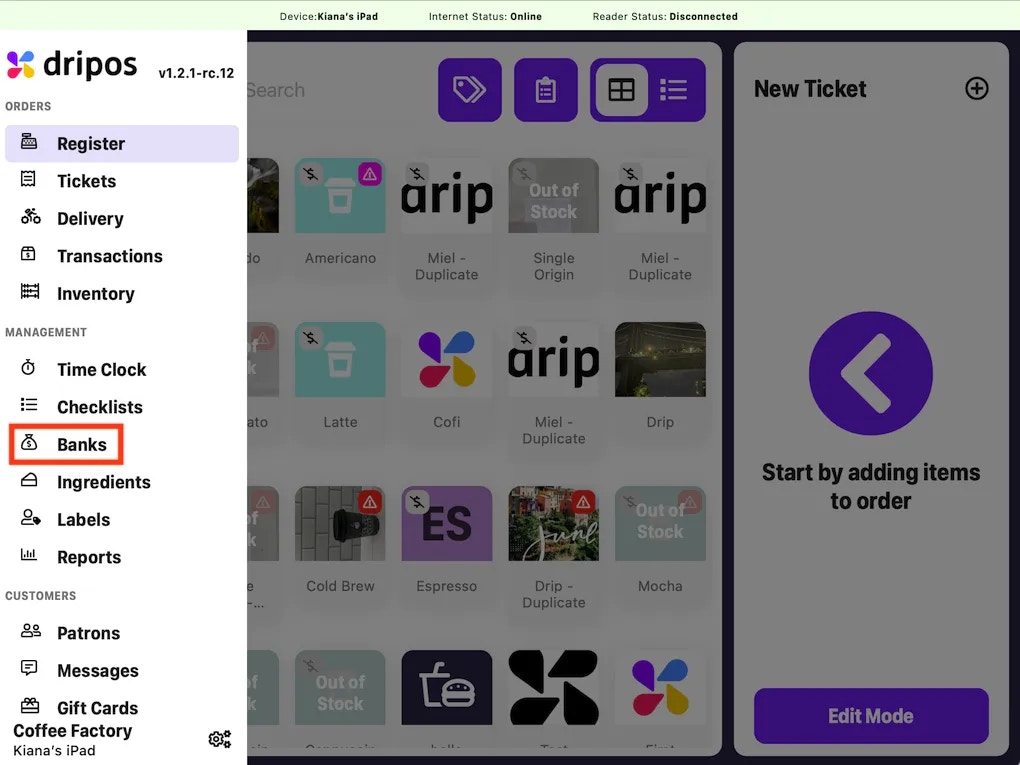
Task: Open the Reports page
Action: click(x=89, y=557)
